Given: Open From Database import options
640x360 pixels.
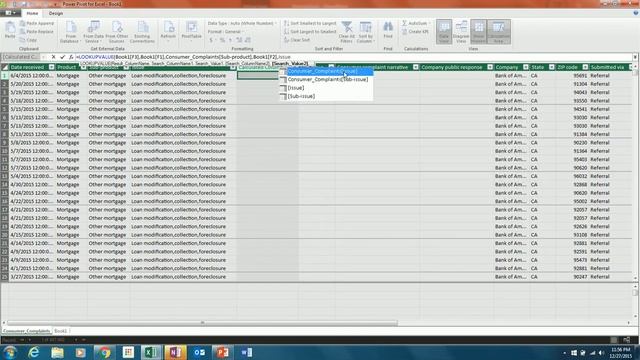Looking at the screenshot, I should (71, 32).
